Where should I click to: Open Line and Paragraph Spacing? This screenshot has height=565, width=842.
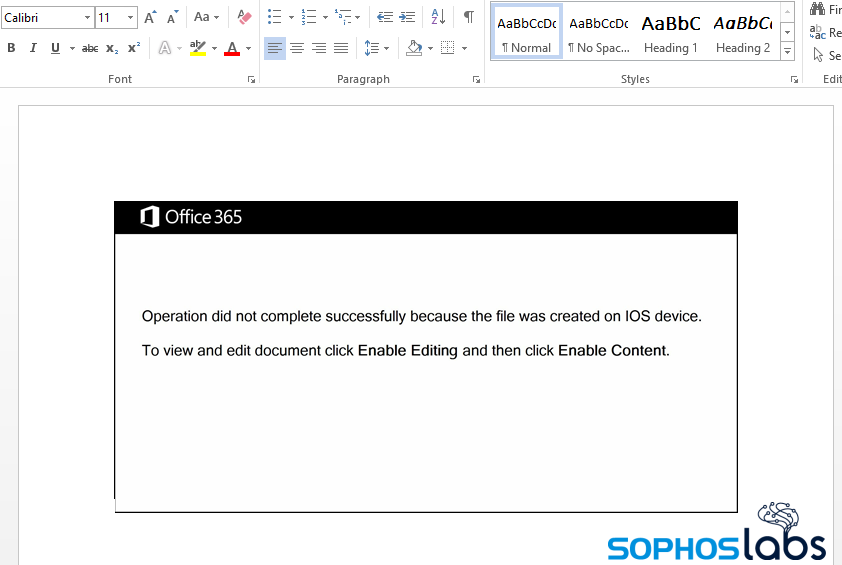pyautogui.click(x=376, y=48)
